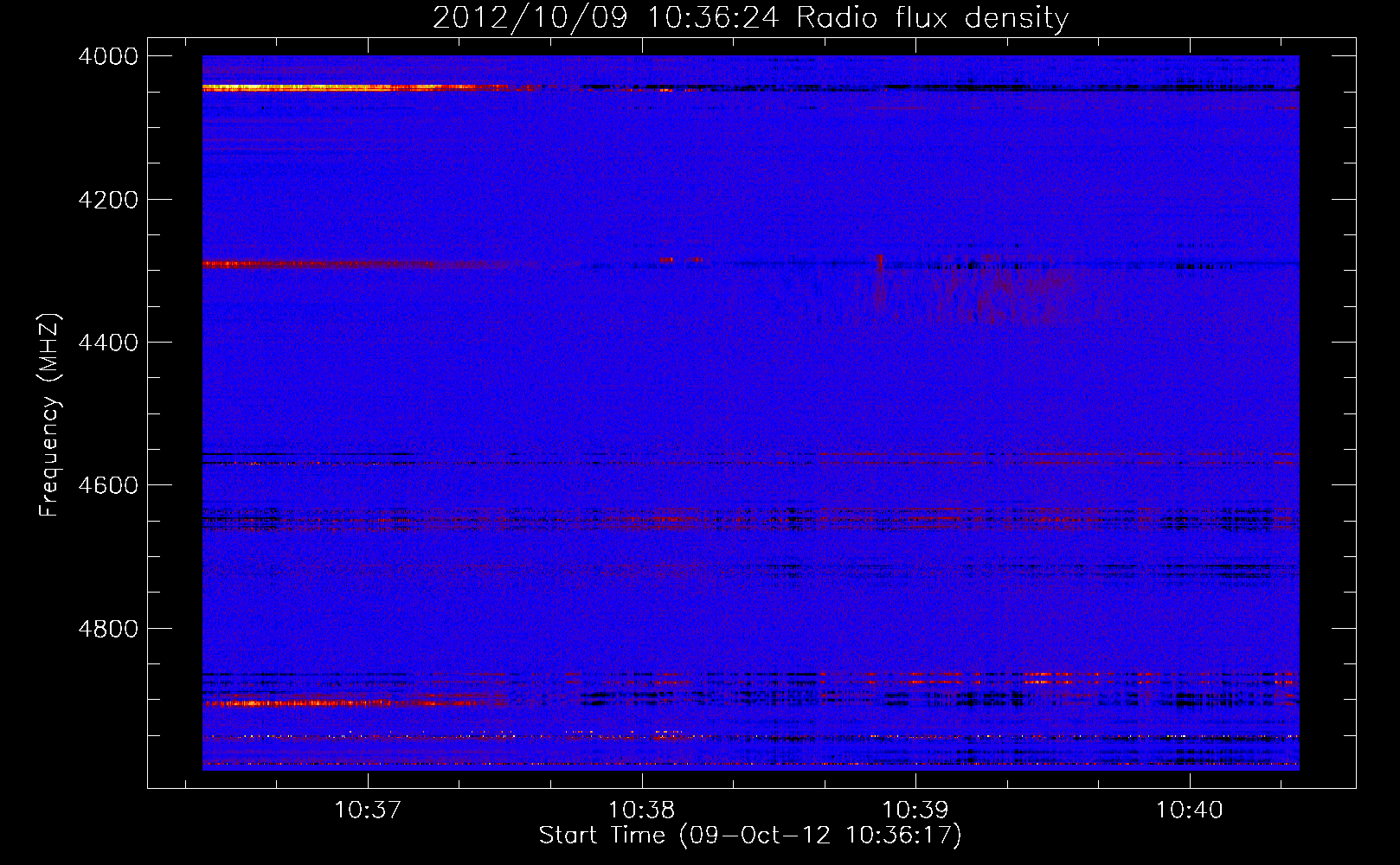The height and width of the screenshot is (865, 1400).
Task: Click the 10:37 time tick label
Action: click(x=369, y=810)
